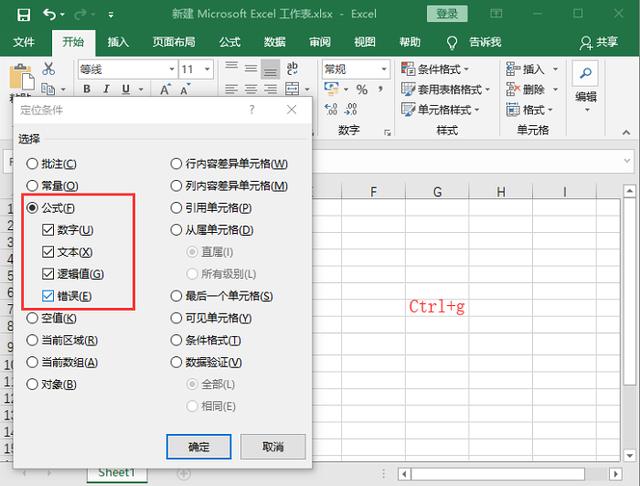The image size is (640, 486).
Task: Click the Sheet1 worksheet tab
Action: coord(117,473)
